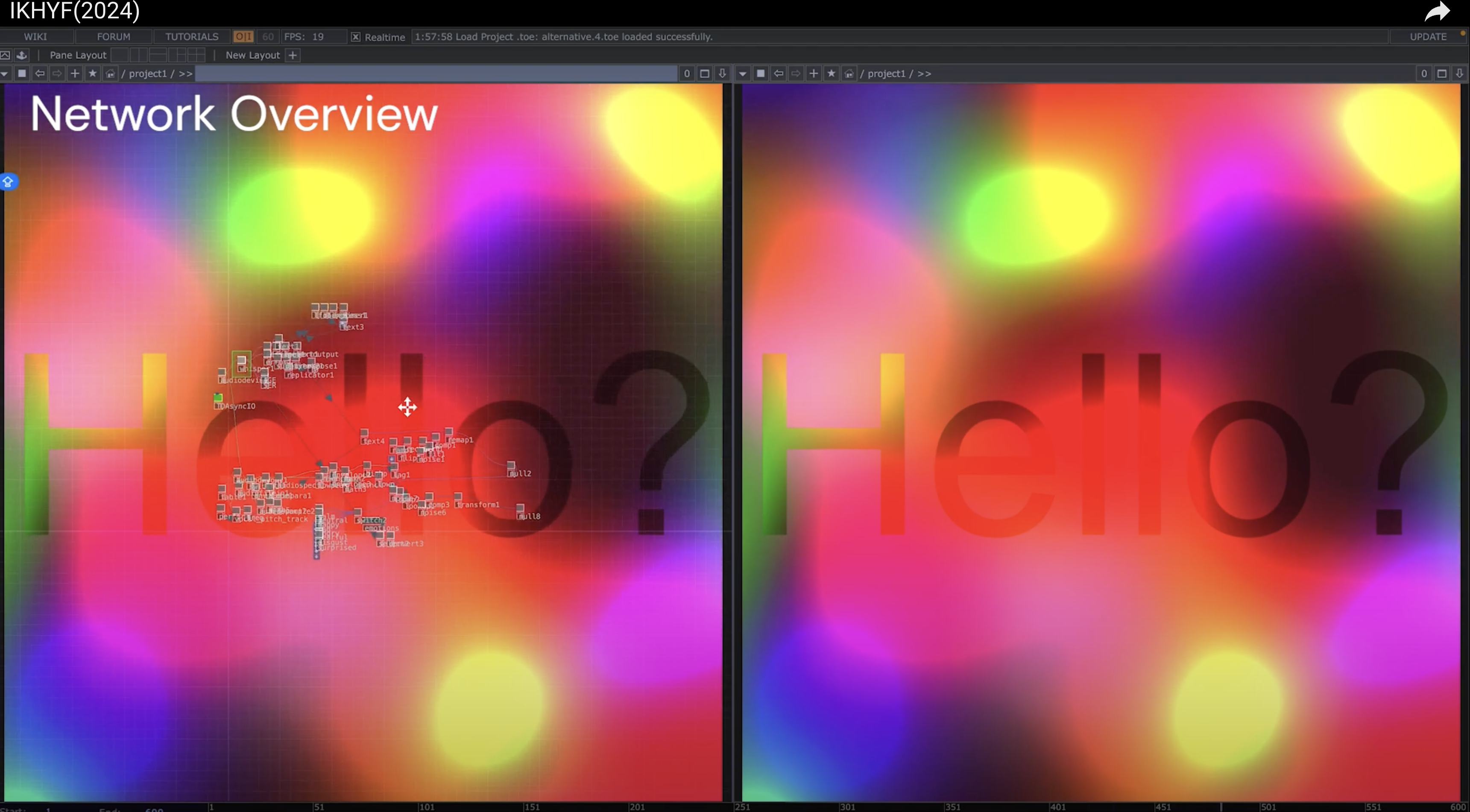Select the text4 node
Viewport: 1470px width, 812px height.
(364, 434)
